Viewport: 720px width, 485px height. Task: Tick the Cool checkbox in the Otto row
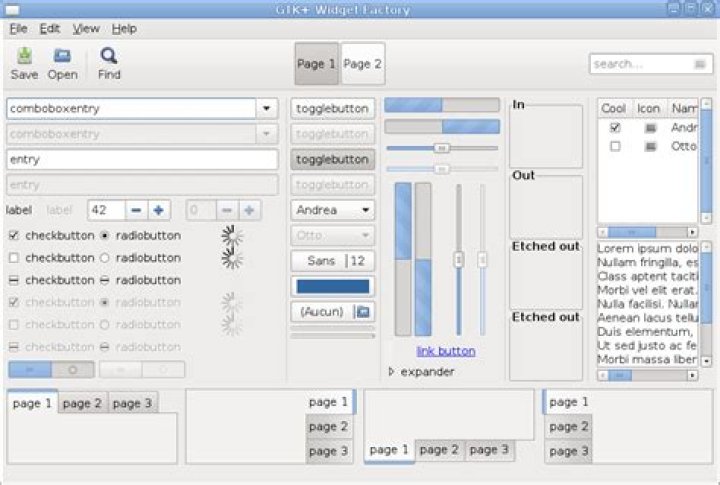[615, 147]
